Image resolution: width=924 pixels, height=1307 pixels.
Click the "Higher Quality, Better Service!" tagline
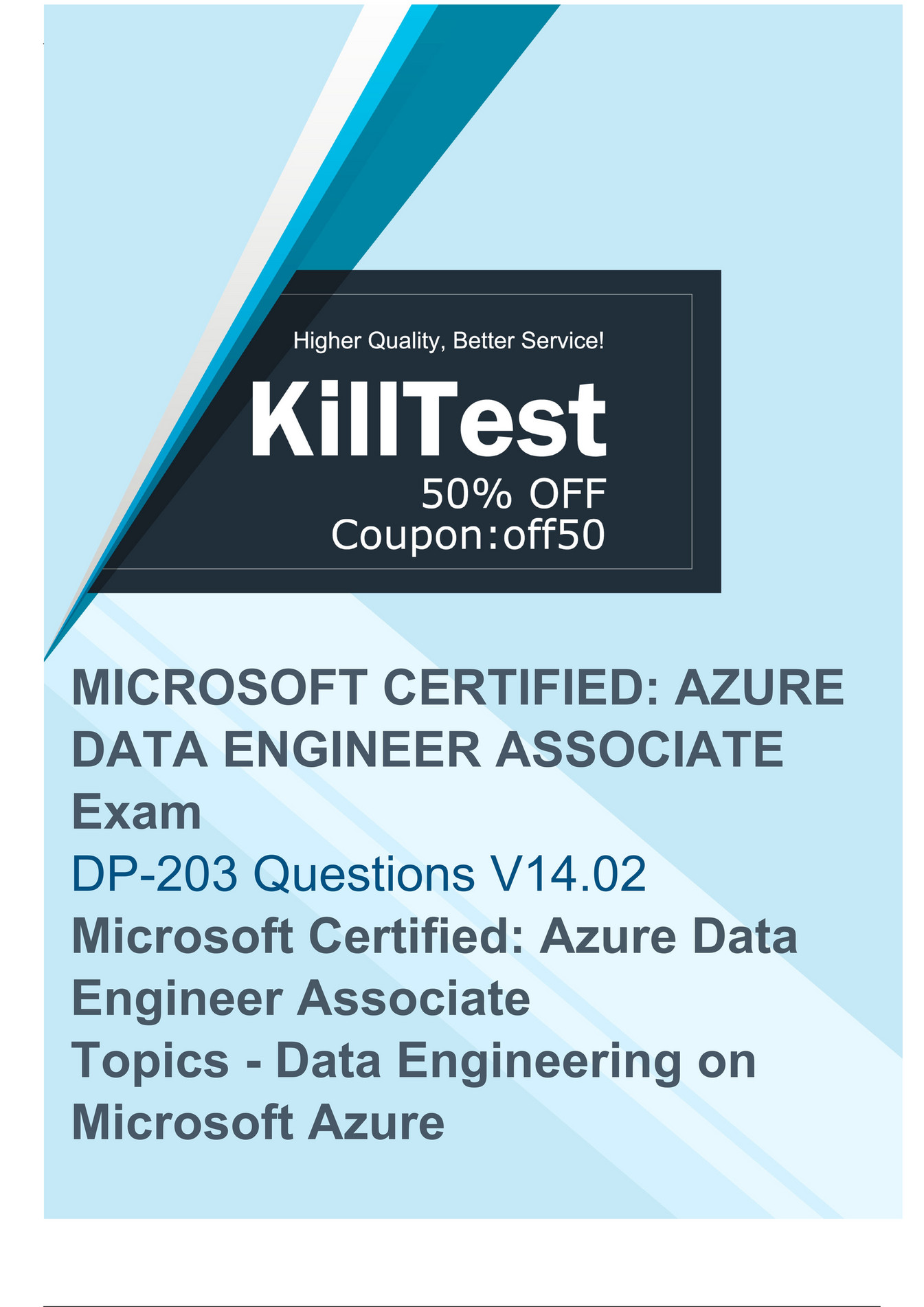[x=449, y=340]
